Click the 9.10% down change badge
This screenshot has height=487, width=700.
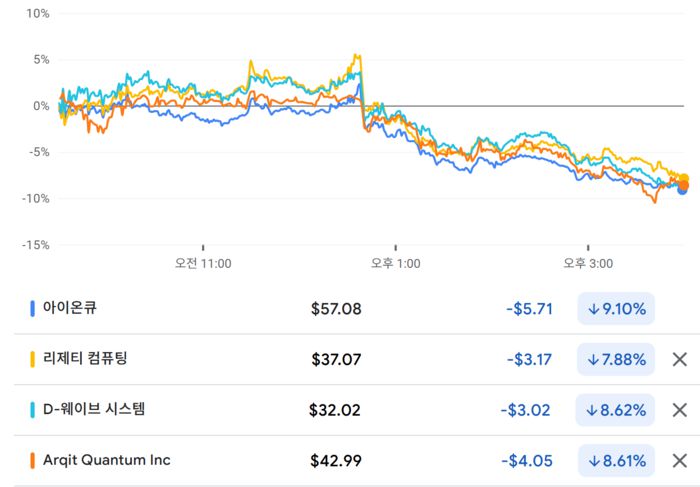pos(616,309)
